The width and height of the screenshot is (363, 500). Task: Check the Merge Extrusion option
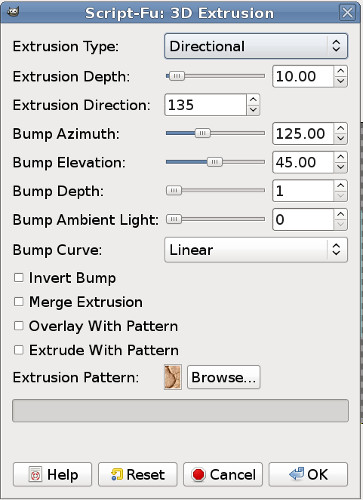[19, 302]
